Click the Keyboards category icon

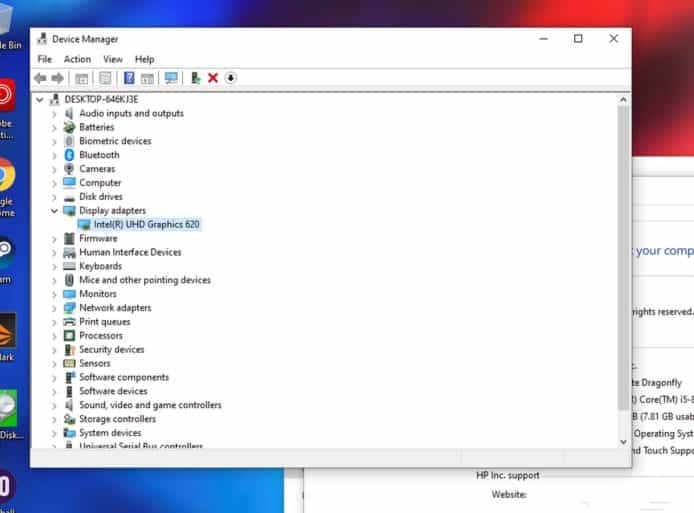tap(69, 266)
